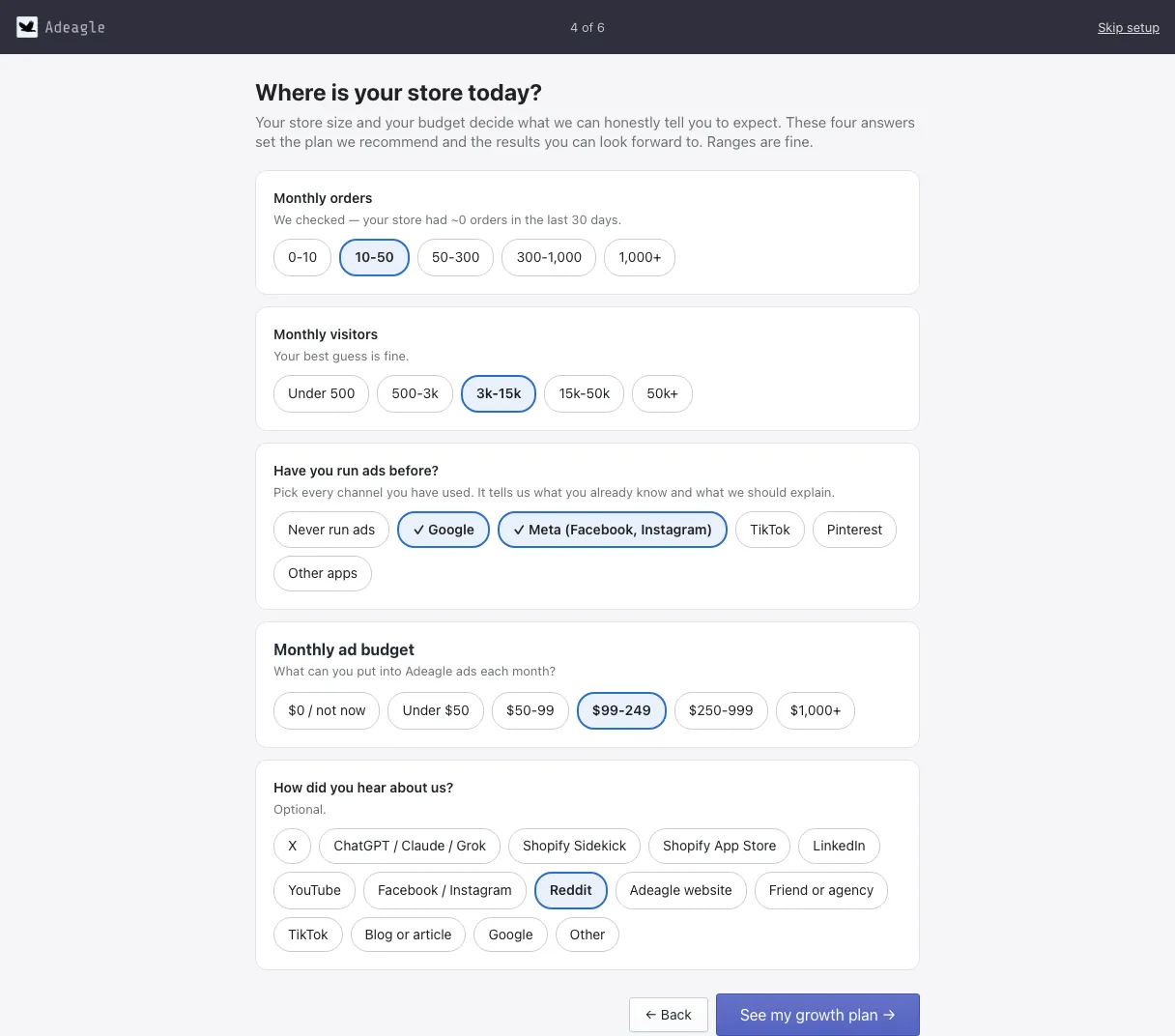Click the Adeagle eagle logo icon
The height and width of the screenshot is (1036, 1175).
pos(27,27)
